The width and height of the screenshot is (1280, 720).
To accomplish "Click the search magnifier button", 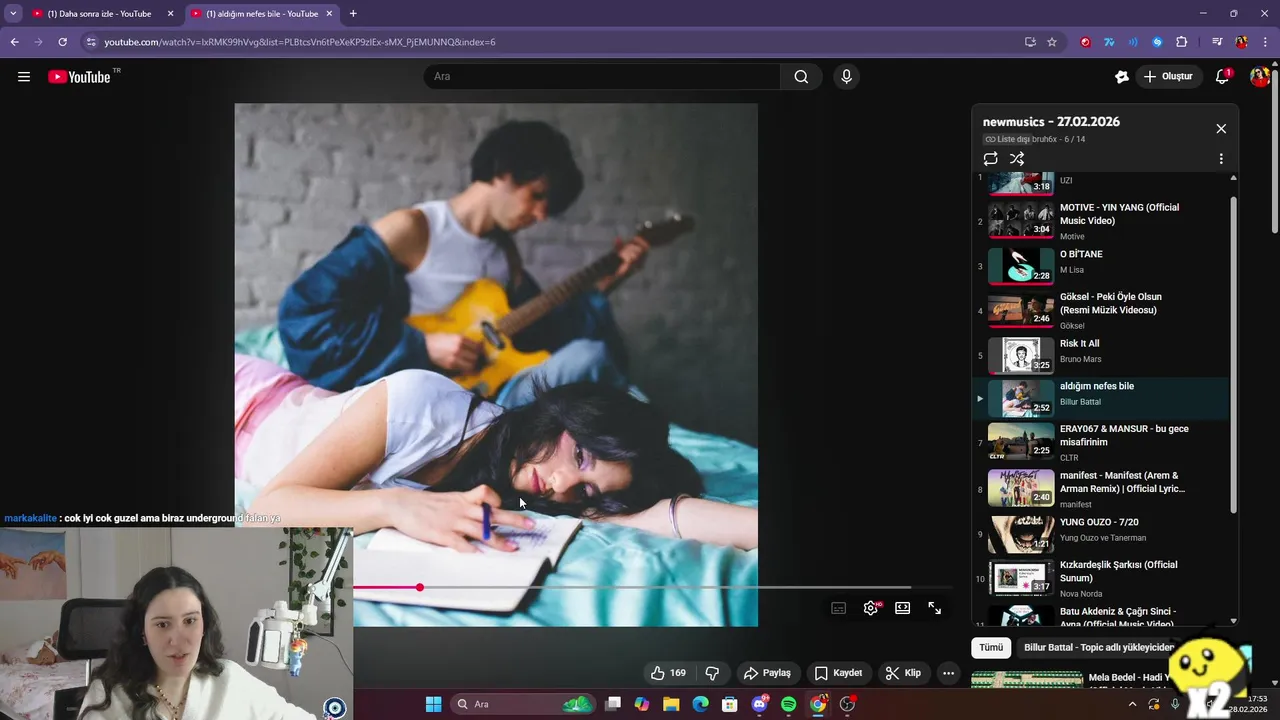I will 801,77.
